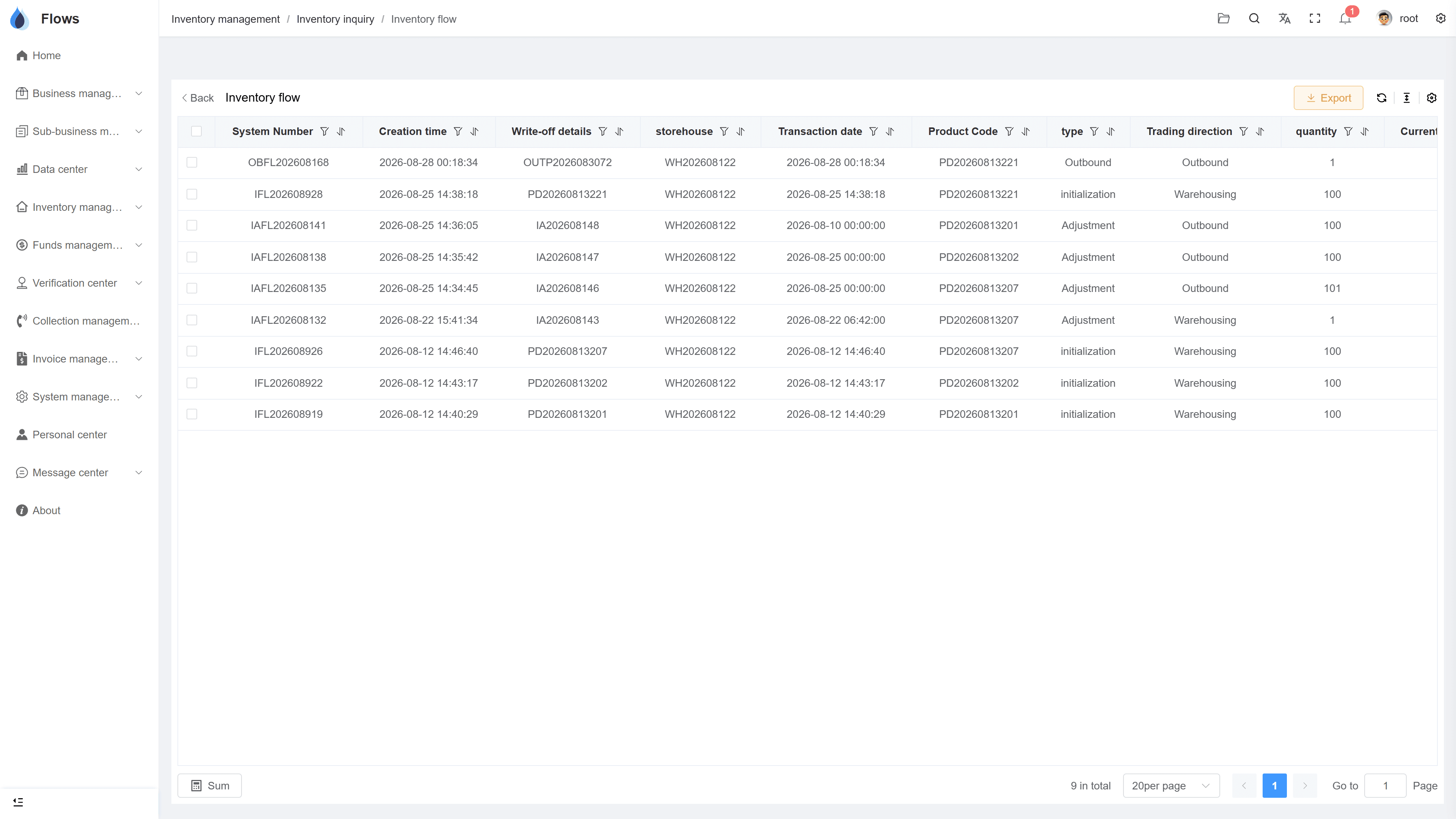Click the Export button
Screen dimensions: 1456x819
pos(1328,98)
